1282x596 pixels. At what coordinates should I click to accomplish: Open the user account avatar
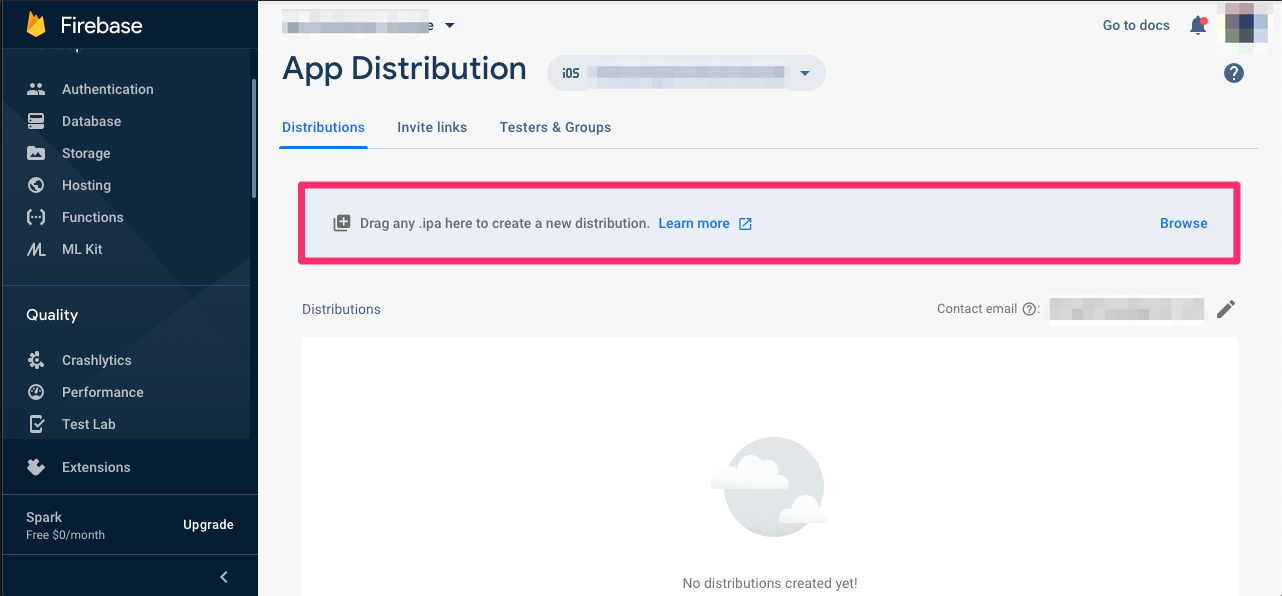(1246, 24)
